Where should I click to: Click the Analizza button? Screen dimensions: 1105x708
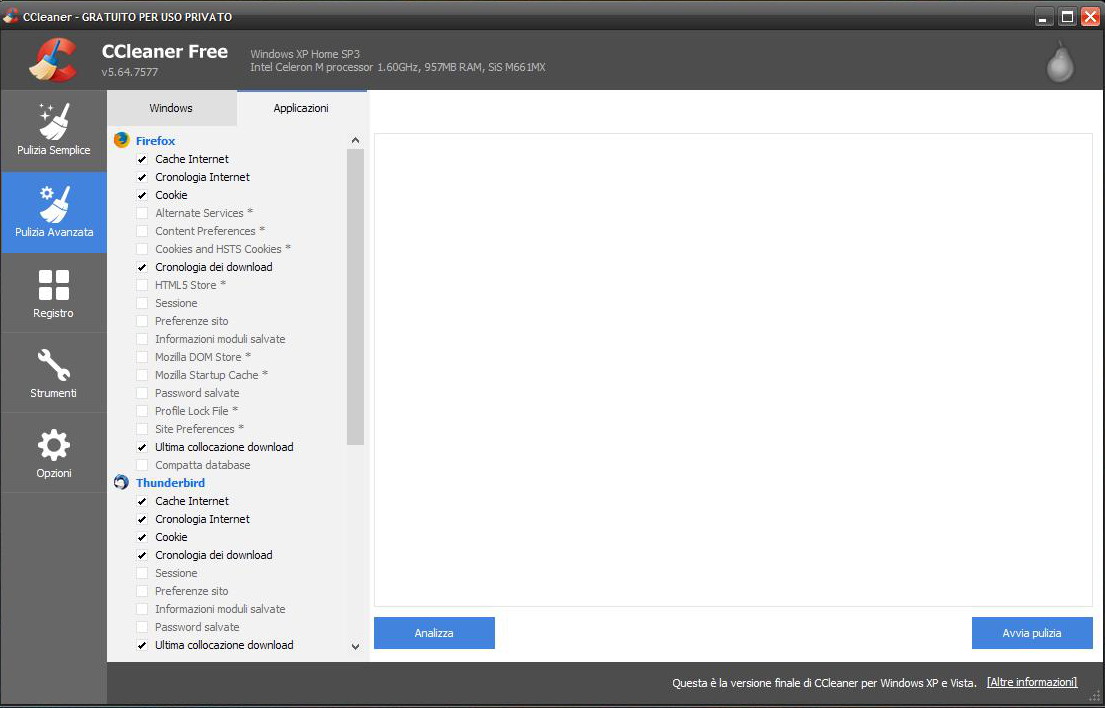434,633
